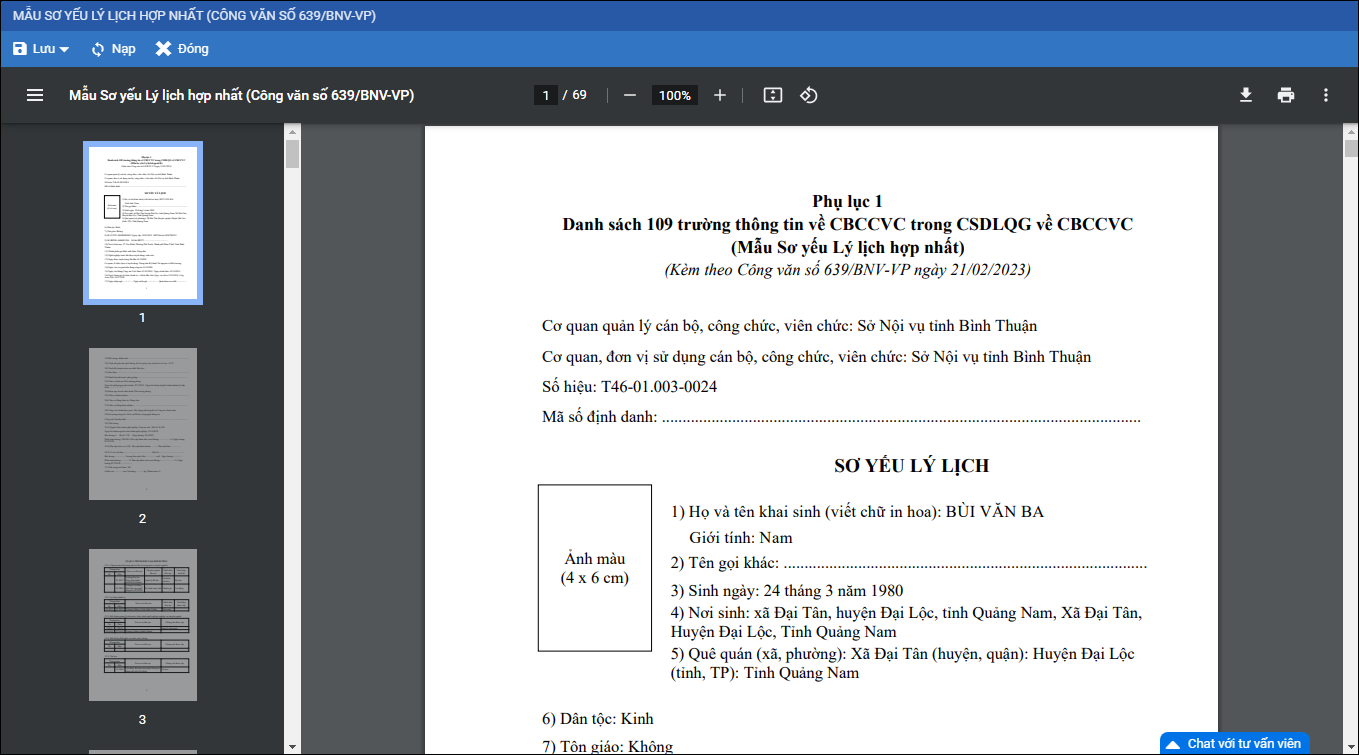Click the page number input field
Viewport: 1359px width, 755px height.
pos(545,95)
